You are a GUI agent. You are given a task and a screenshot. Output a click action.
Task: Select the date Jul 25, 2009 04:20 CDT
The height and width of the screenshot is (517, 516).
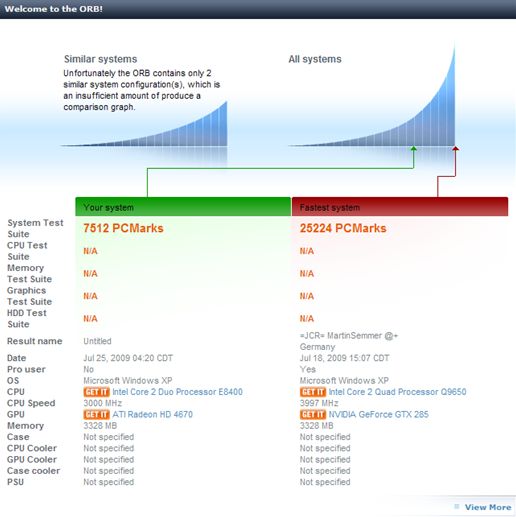[x=128, y=358]
